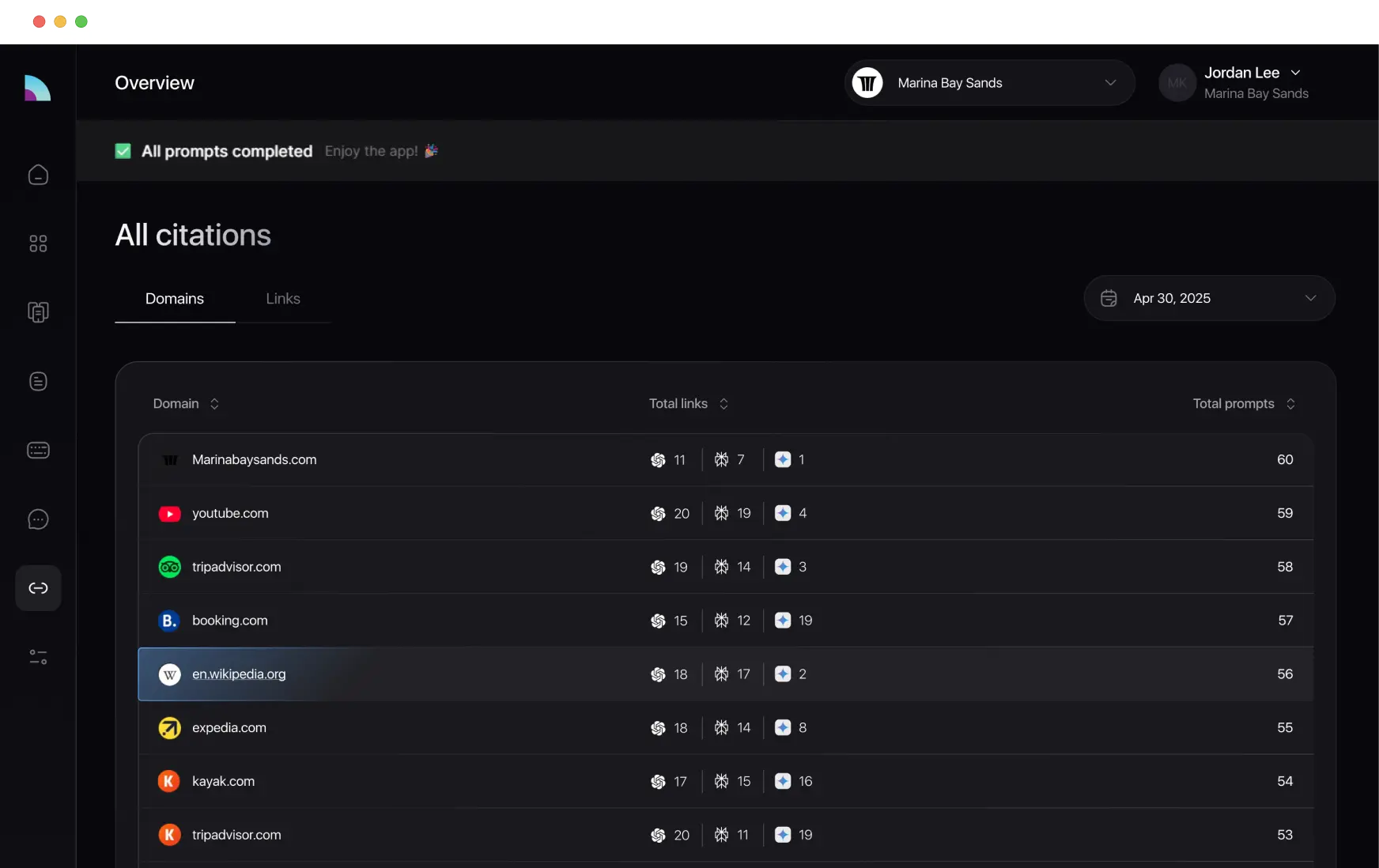Screen dimensions: 1379x868
Task: Click the 60 total prompts value
Action: click(x=1285, y=460)
